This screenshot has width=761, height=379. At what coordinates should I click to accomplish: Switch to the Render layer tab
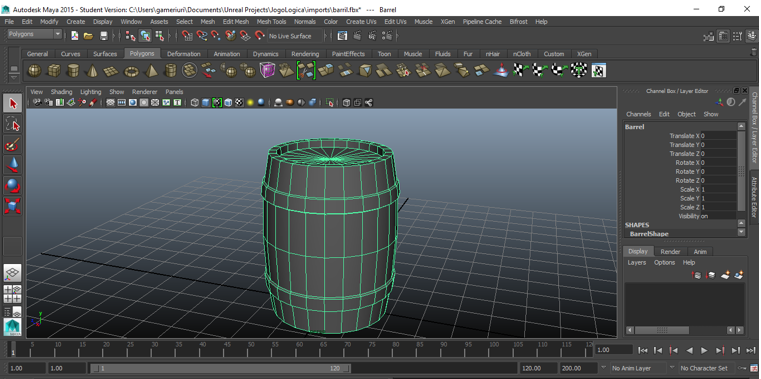tap(670, 251)
